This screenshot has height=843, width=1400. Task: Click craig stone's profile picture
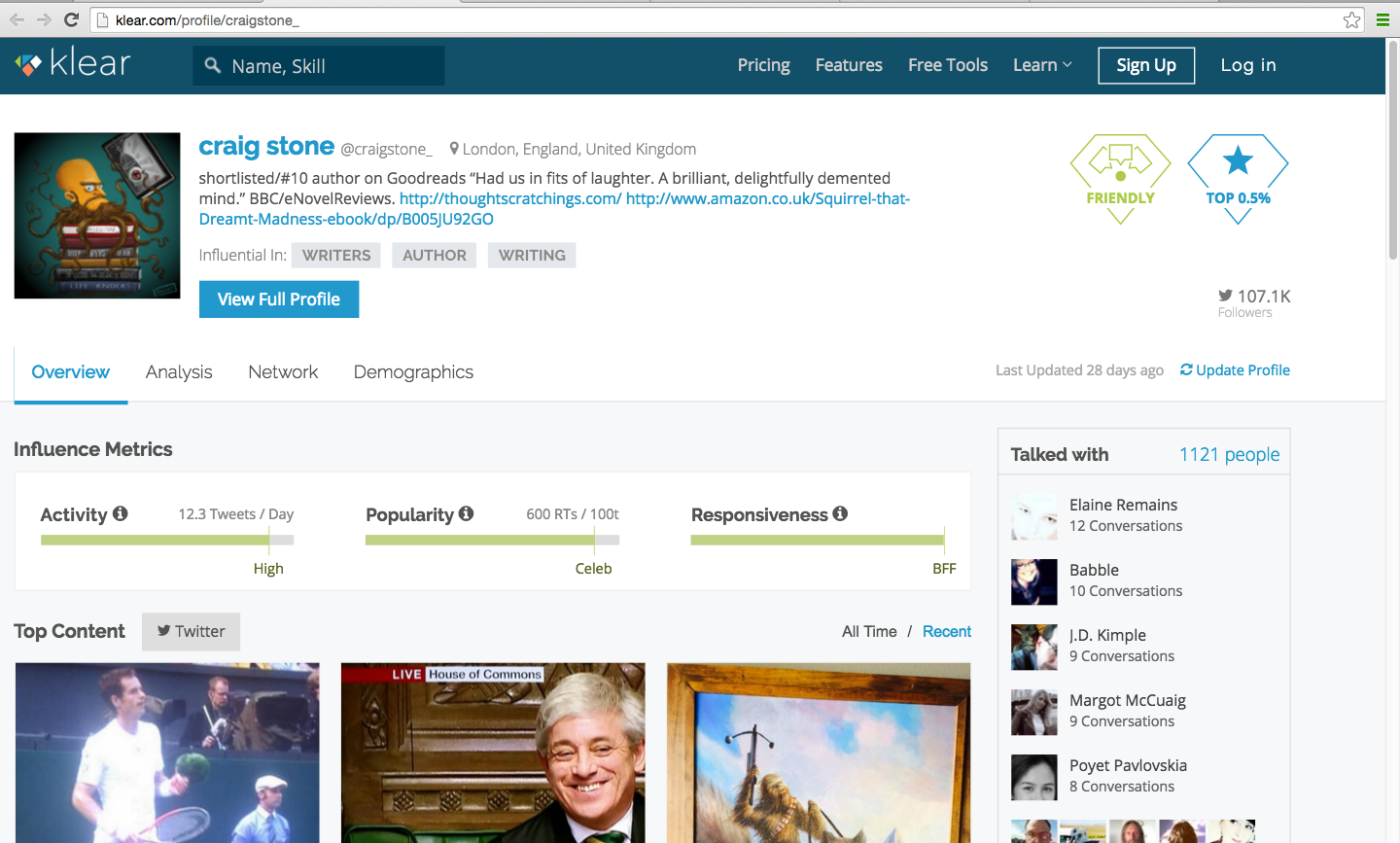(97, 216)
